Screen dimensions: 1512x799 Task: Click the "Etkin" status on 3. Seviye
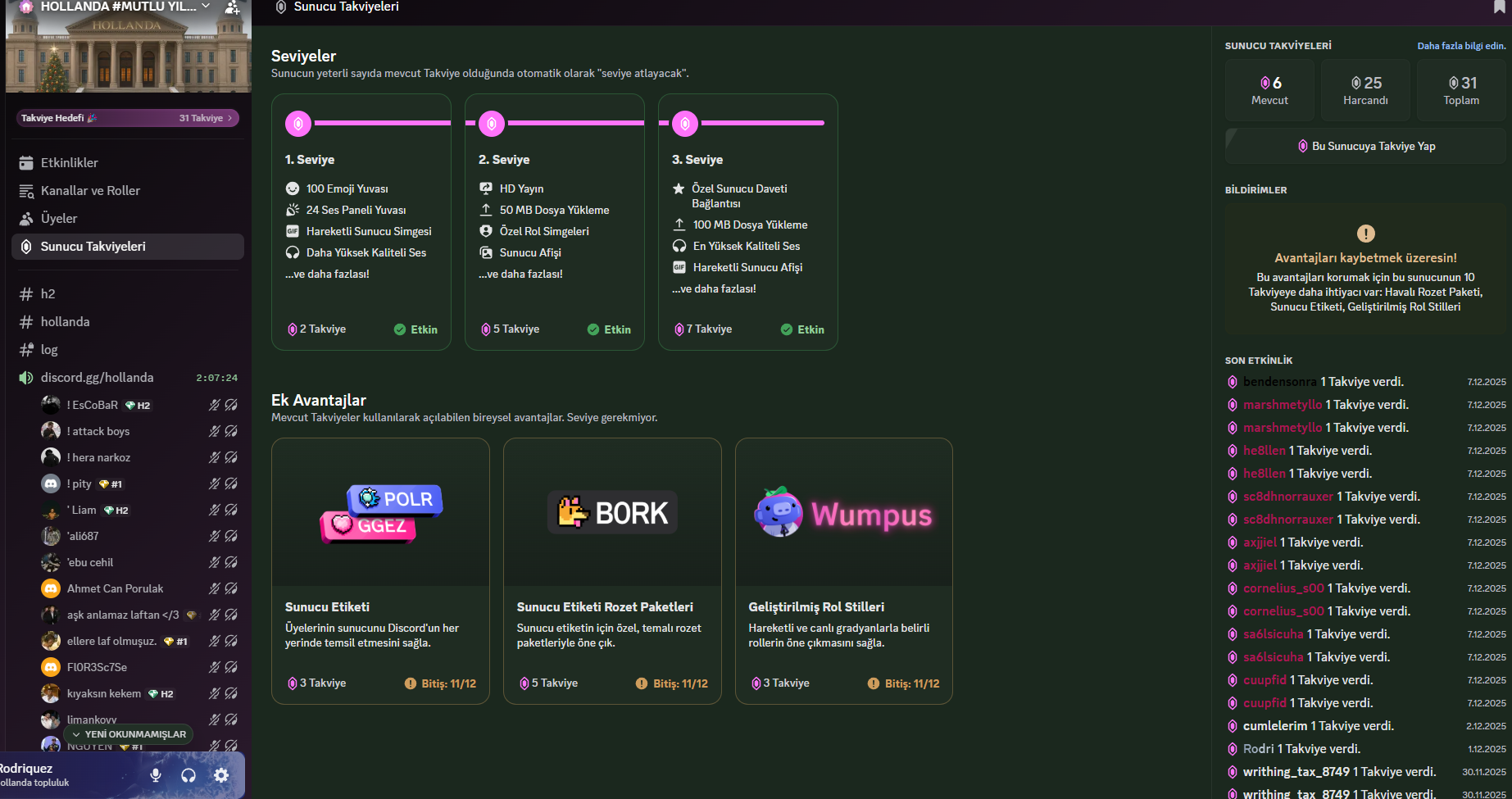[802, 329]
